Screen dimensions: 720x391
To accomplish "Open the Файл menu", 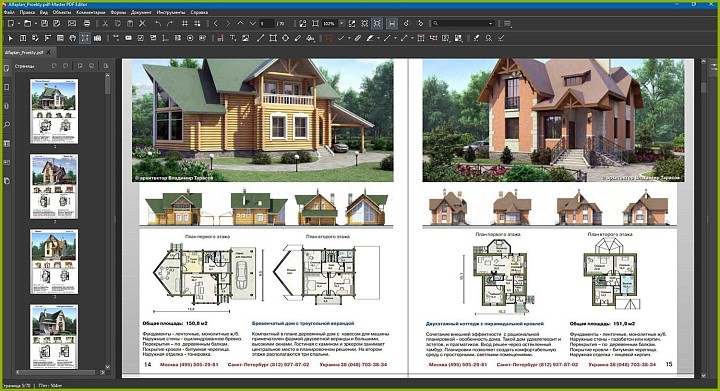I will point(10,12).
